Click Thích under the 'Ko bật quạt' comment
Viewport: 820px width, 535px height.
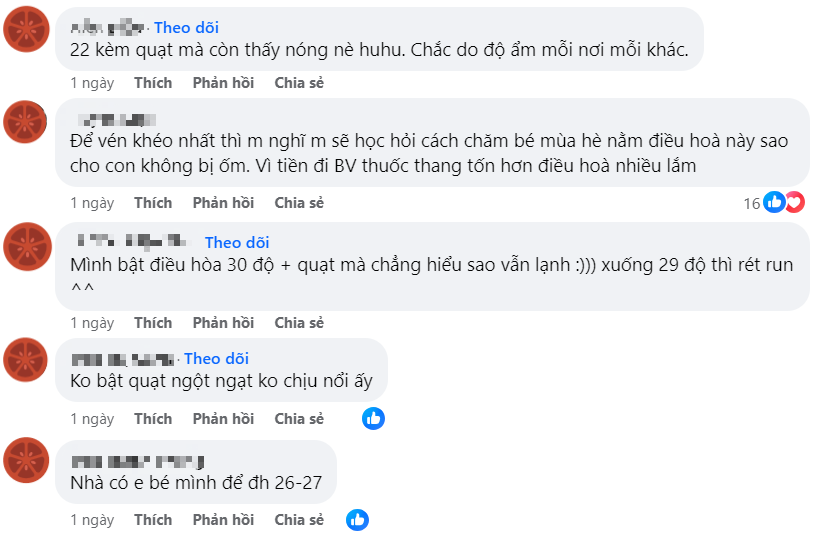[x=153, y=418]
